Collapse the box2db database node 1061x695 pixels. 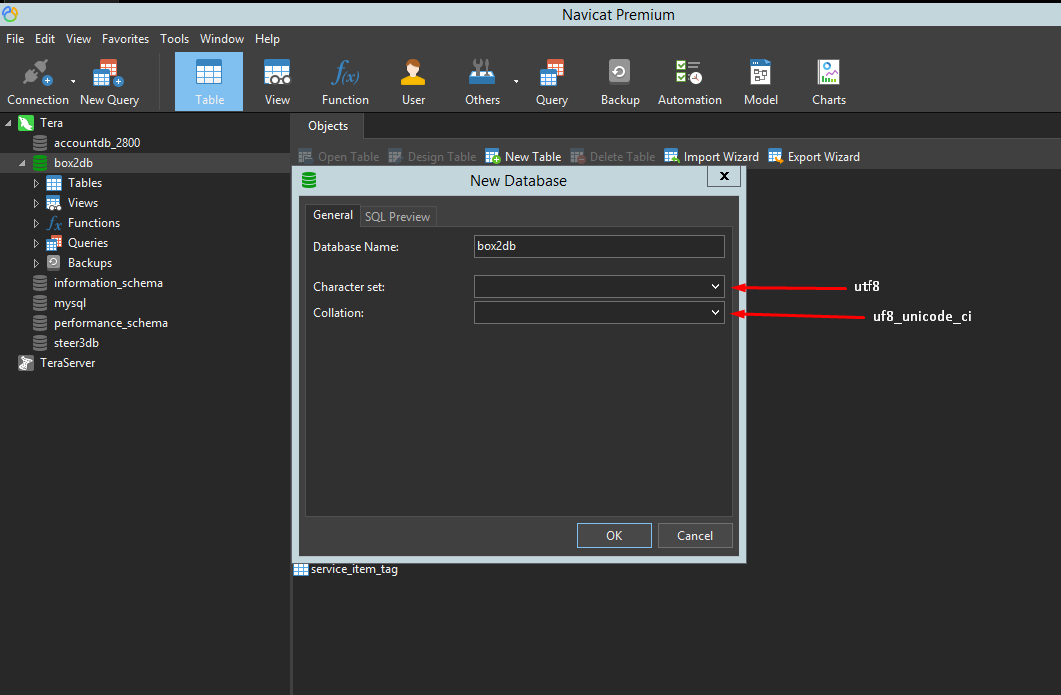tap(22, 163)
